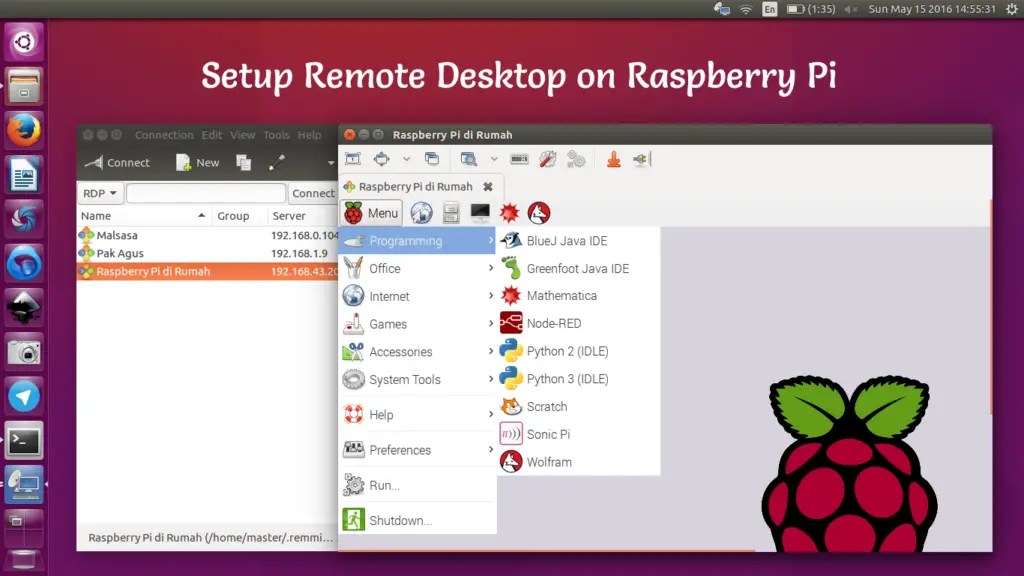Click the quick connect server address field
The width and height of the screenshot is (1024, 576).
point(204,193)
